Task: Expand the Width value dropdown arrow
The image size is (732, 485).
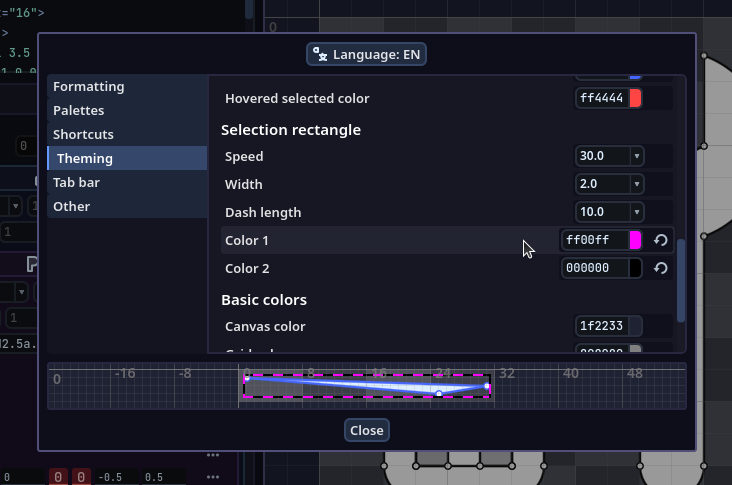Action: click(x=636, y=184)
